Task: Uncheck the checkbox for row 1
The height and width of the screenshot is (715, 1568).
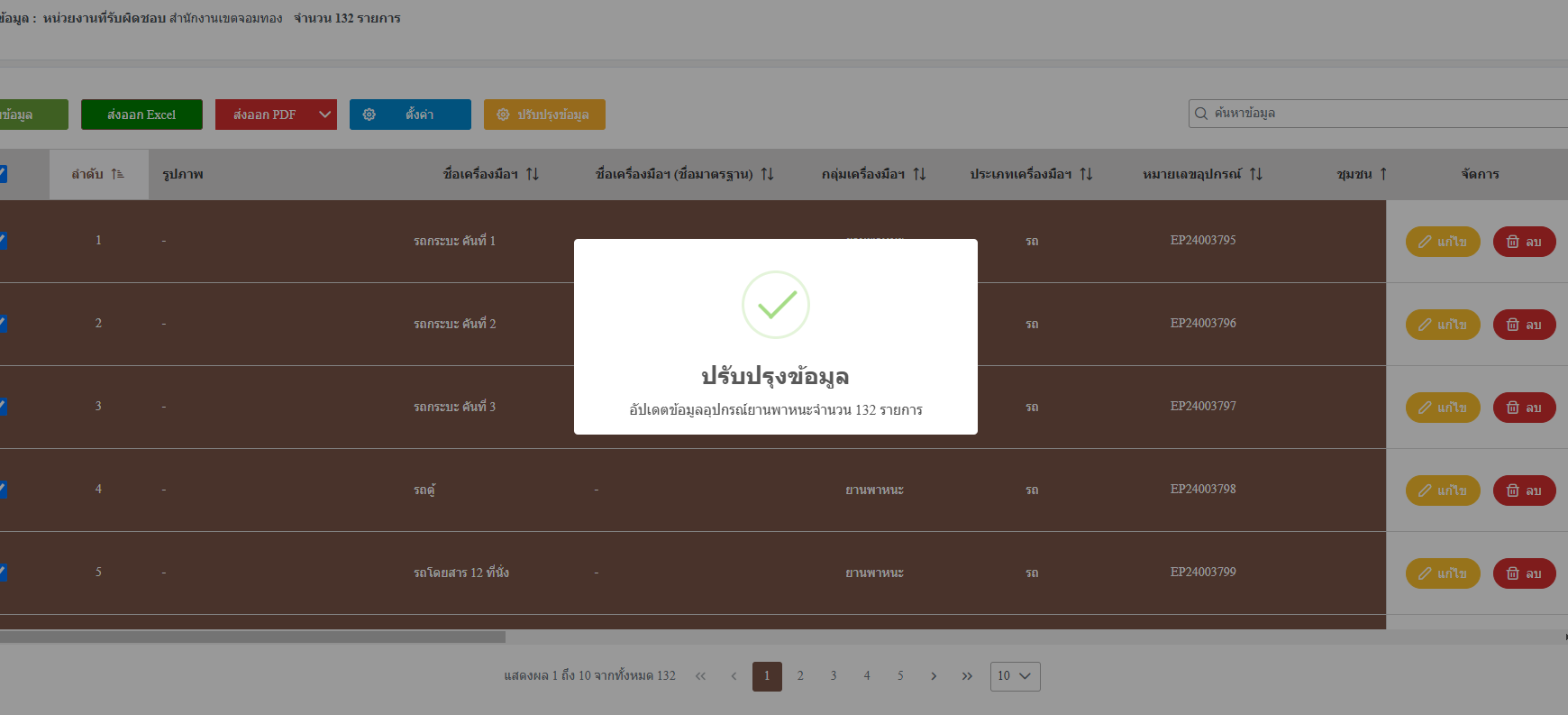Action: [3, 241]
